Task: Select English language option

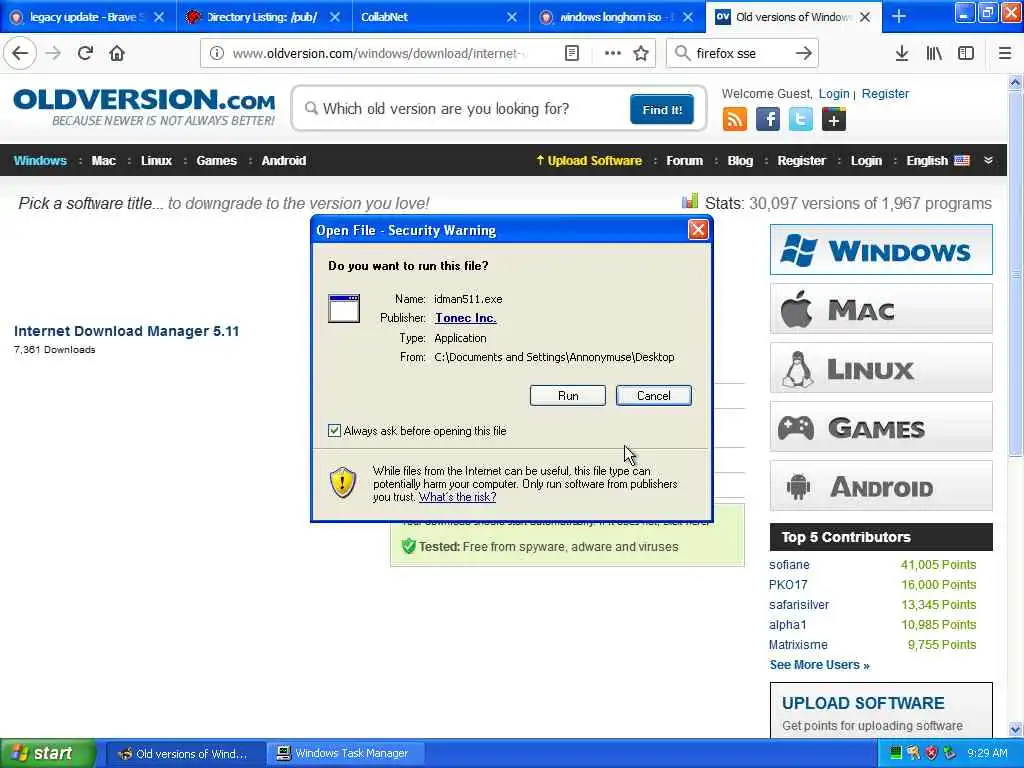Action: click(937, 161)
